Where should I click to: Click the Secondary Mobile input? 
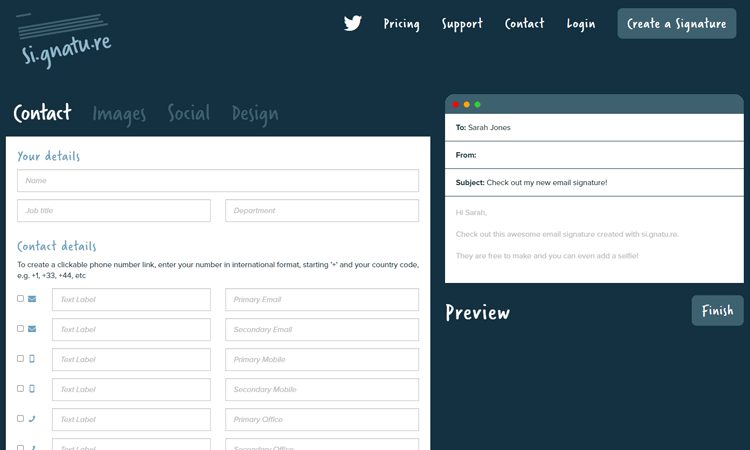[322, 390]
